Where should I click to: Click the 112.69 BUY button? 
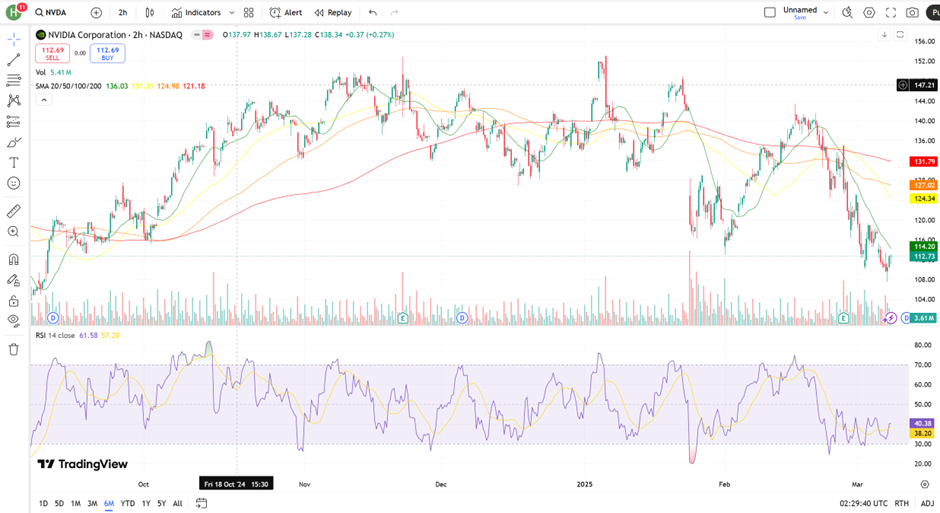(107, 53)
